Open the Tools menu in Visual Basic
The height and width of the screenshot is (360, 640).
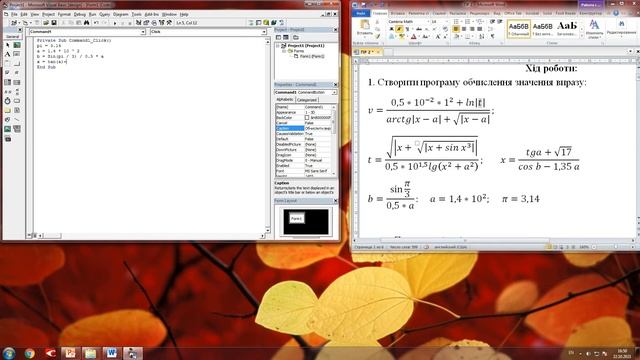coord(136,14)
